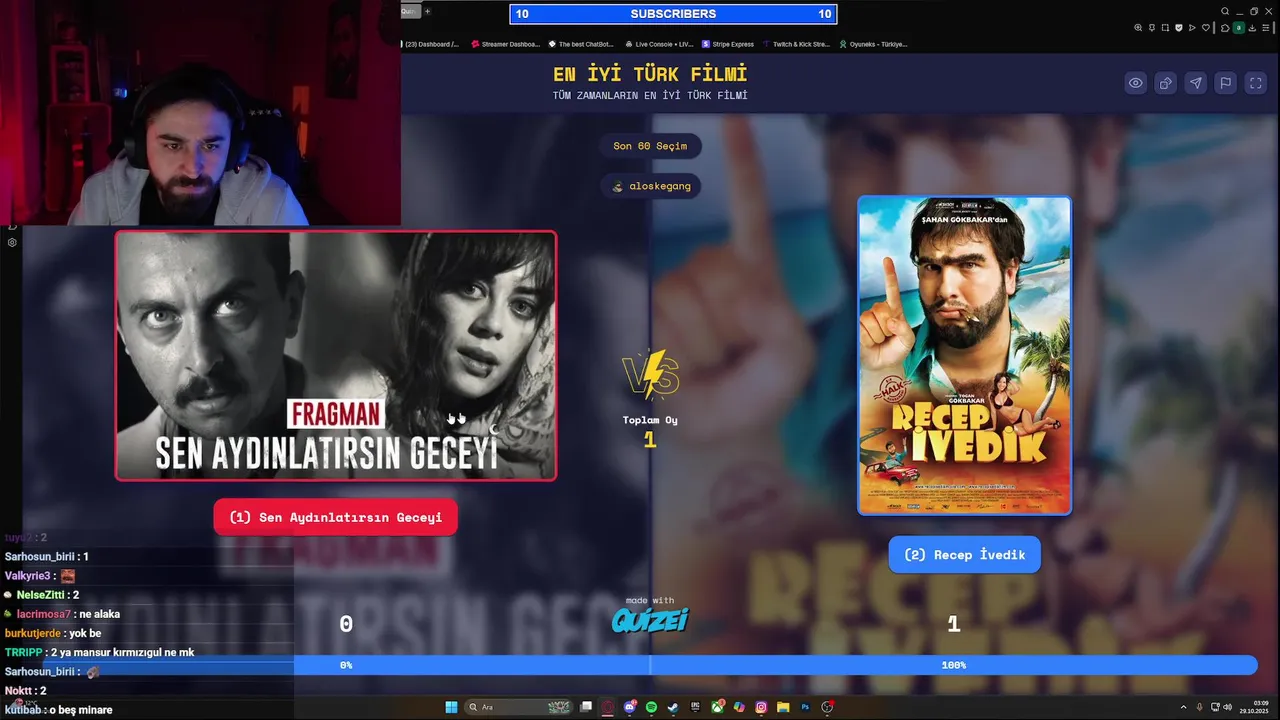Click the Toplam Oy label
The image size is (1280, 720).
point(650,420)
